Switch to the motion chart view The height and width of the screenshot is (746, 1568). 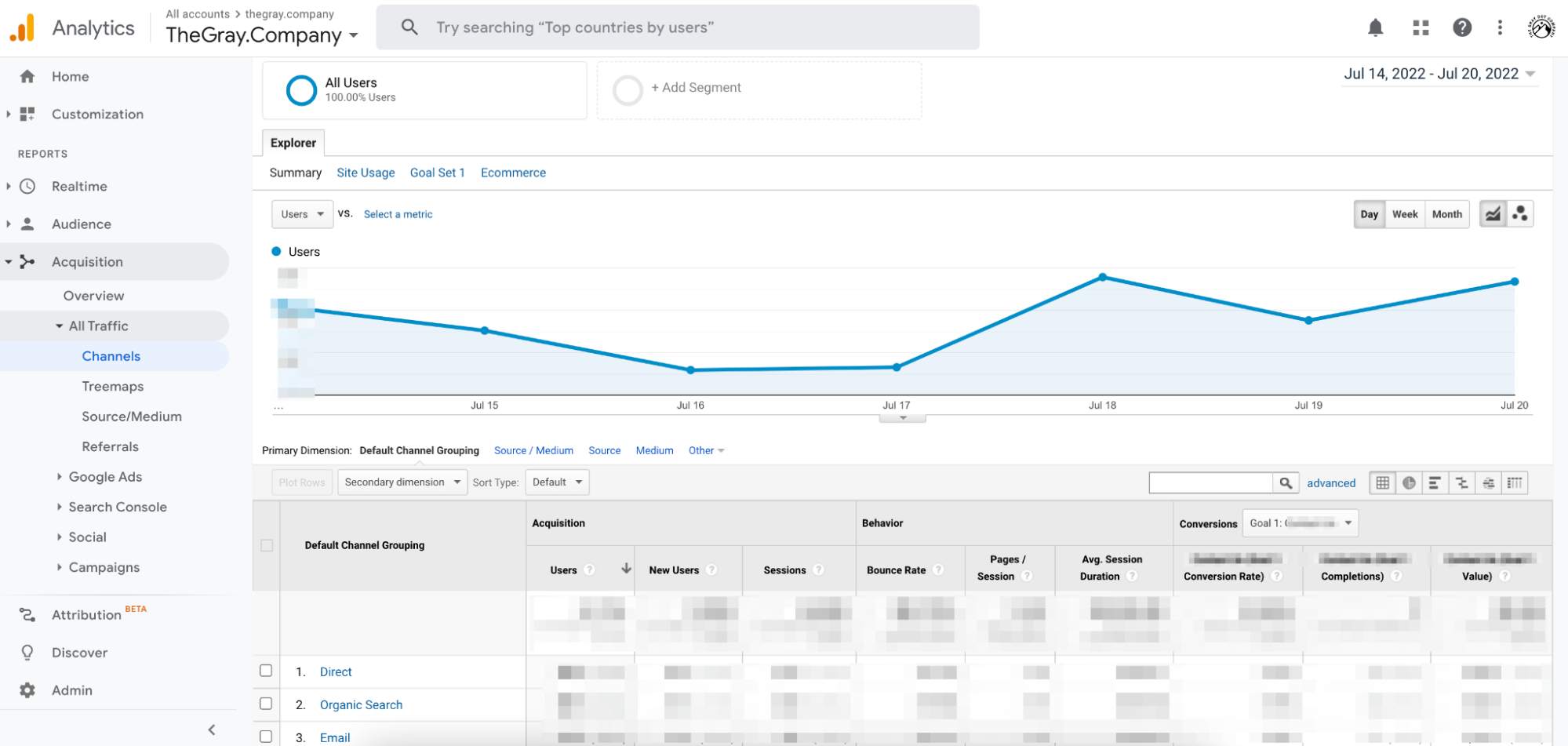1520,213
